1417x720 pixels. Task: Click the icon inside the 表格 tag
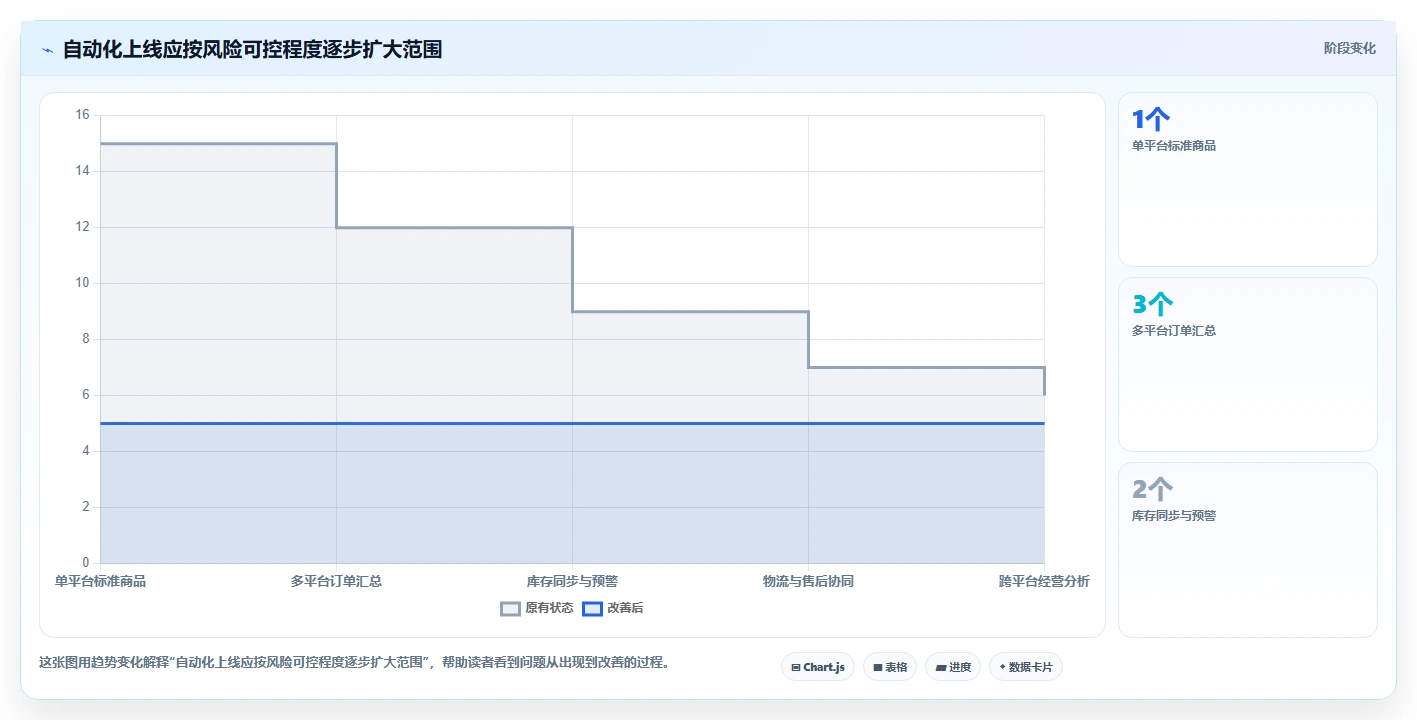[878, 667]
